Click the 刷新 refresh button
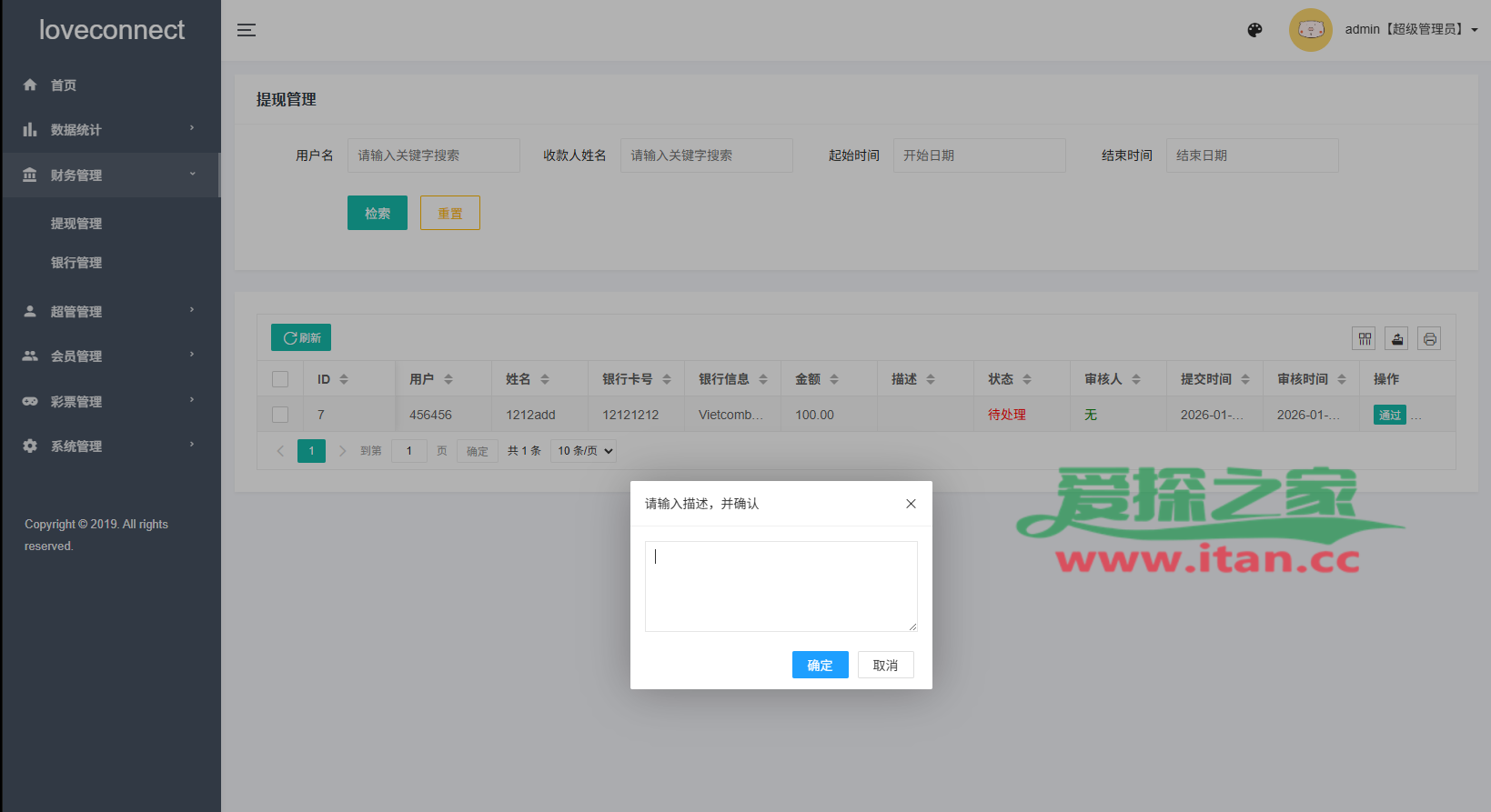Image resolution: width=1491 pixels, height=812 pixels. (x=301, y=337)
